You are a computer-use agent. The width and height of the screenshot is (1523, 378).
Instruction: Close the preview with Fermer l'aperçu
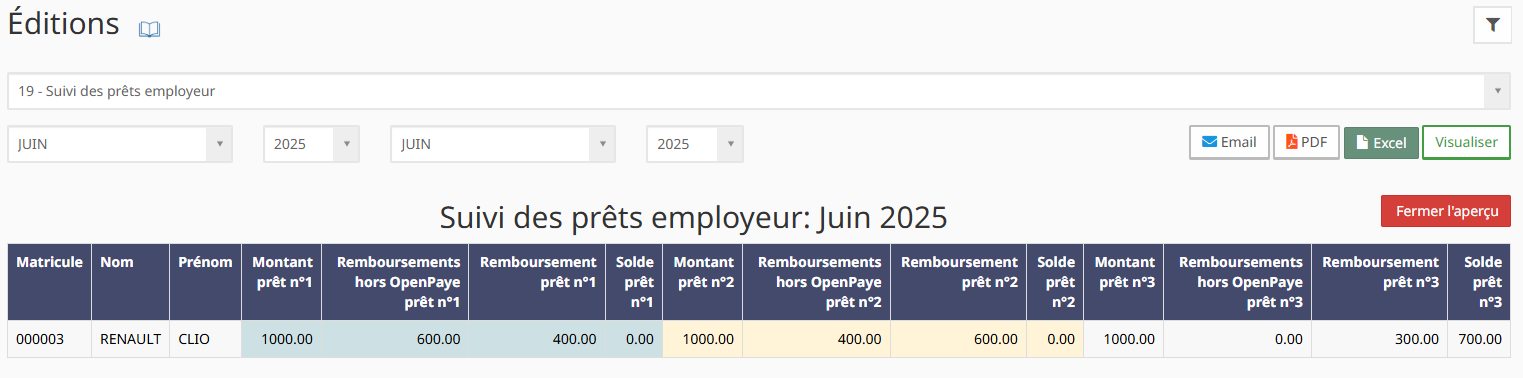pyautogui.click(x=1446, y=211)
